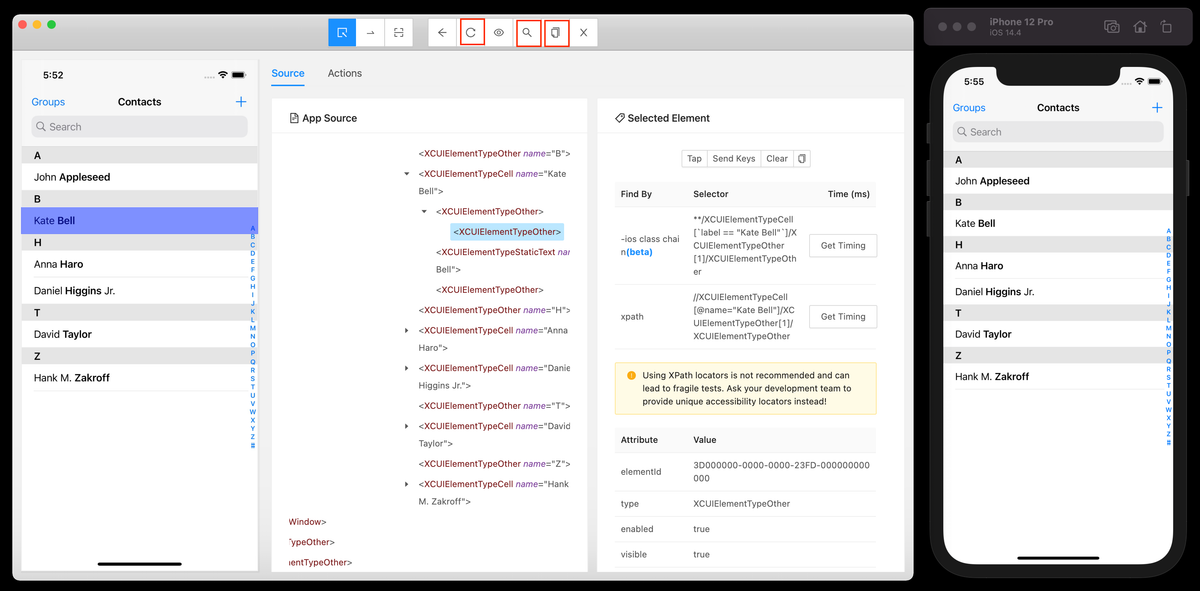Expand the Anna Haro cell node
Image resolution: width=1200 pixels, height=591 pixels.
pos(406,330)
